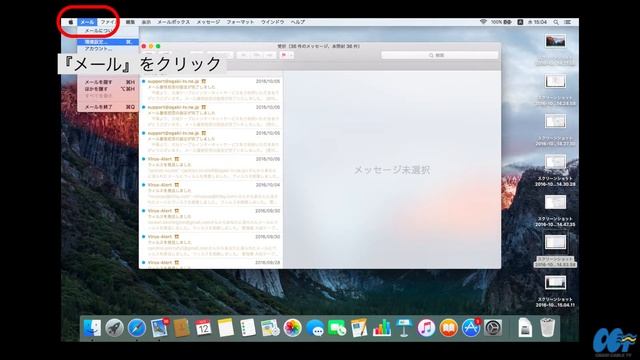Viewport: 640px width, 360px height.
Task: Click the メッセージ未選択 preview pane
Action: [x=392, y=170]
